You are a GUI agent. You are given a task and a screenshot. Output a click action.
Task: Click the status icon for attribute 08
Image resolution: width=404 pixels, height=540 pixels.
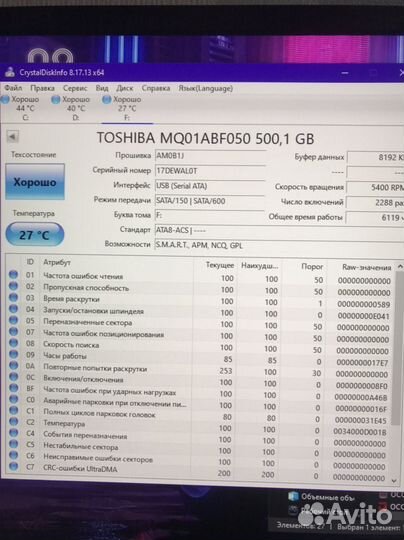coord(13,343)
